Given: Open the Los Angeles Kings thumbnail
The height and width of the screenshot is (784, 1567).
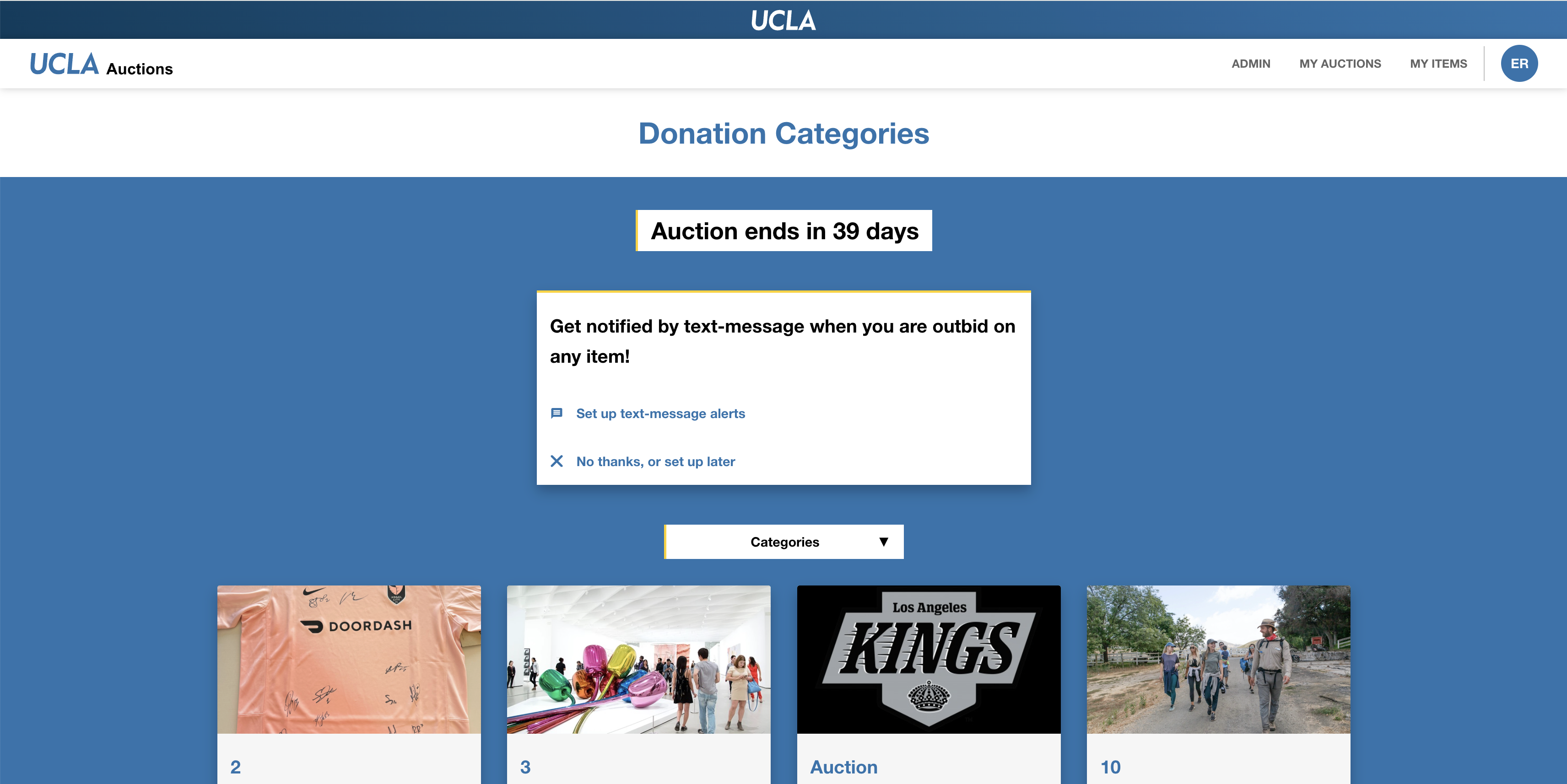Looking at the screenshot, I should tap(929, 660).
